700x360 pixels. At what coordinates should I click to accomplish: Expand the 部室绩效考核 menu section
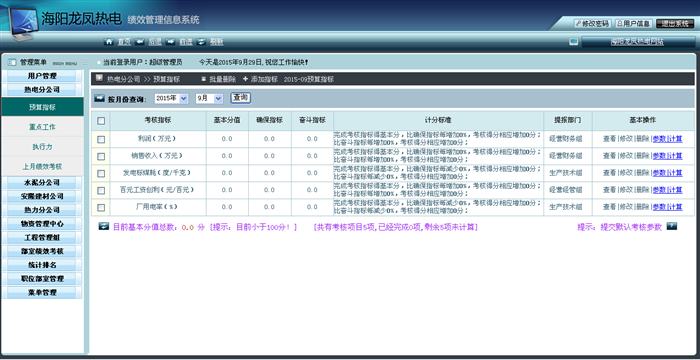point(42,251)
